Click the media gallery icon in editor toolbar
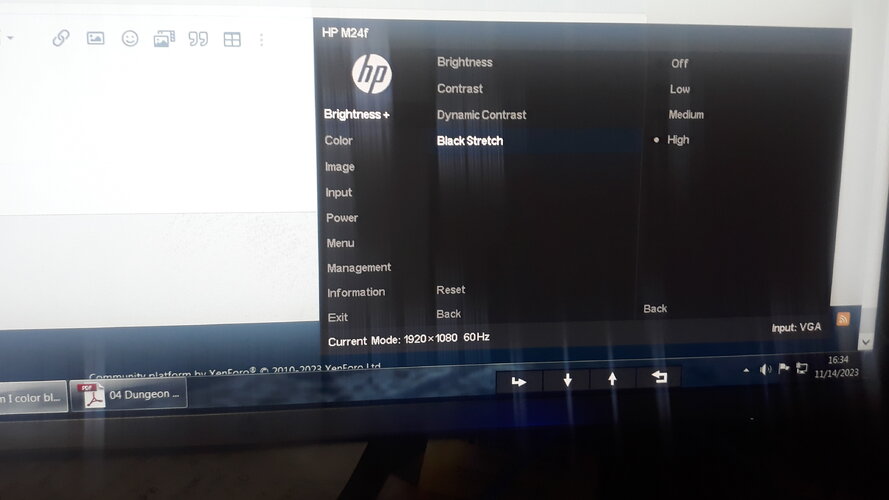 point(164,39)
